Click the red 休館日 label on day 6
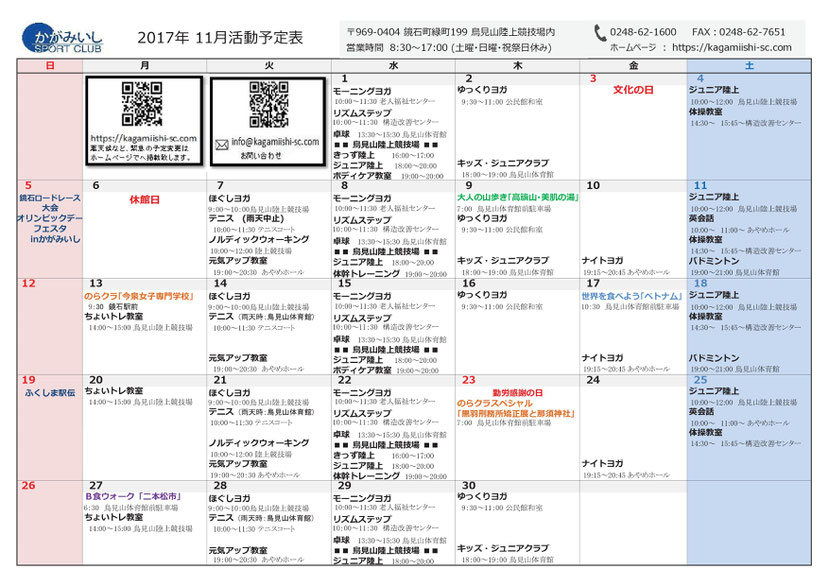Screen dimensions: 829x586 (144, 199)
